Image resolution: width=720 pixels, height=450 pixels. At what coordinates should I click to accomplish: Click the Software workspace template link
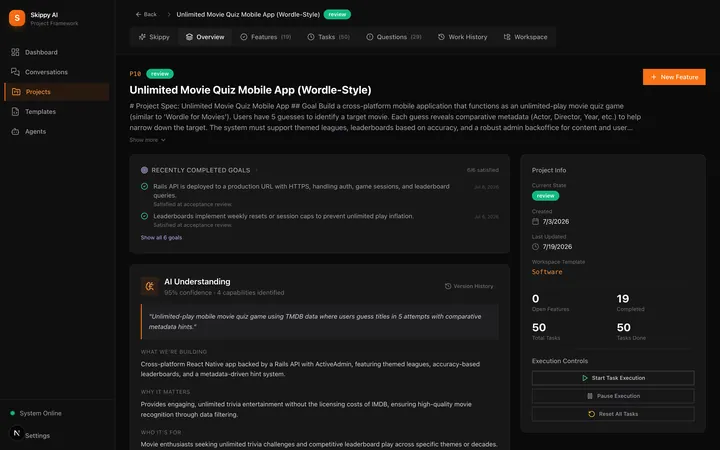[x=547, y=272]
